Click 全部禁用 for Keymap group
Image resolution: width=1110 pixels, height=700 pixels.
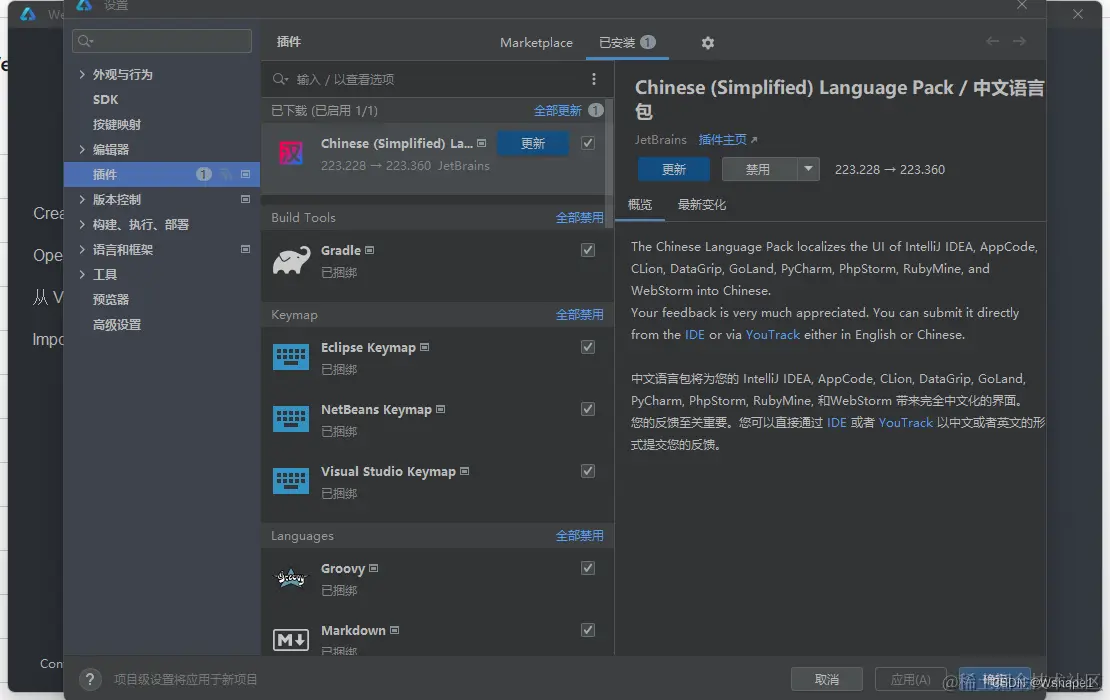pos(579,315)
